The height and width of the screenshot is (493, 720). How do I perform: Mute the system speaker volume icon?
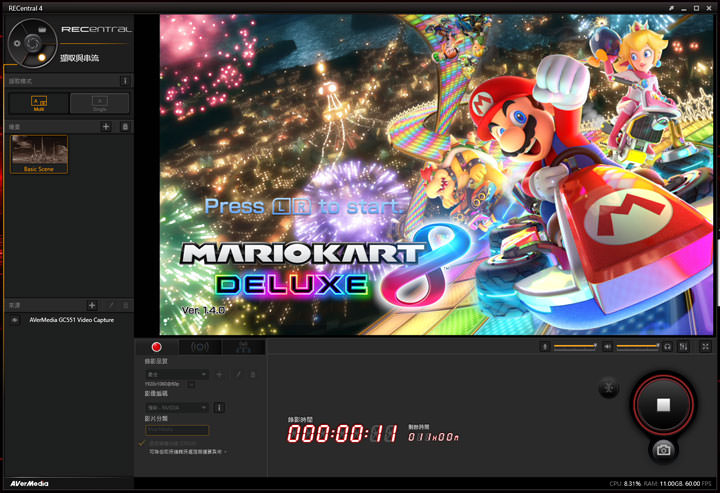click(607, 346)
